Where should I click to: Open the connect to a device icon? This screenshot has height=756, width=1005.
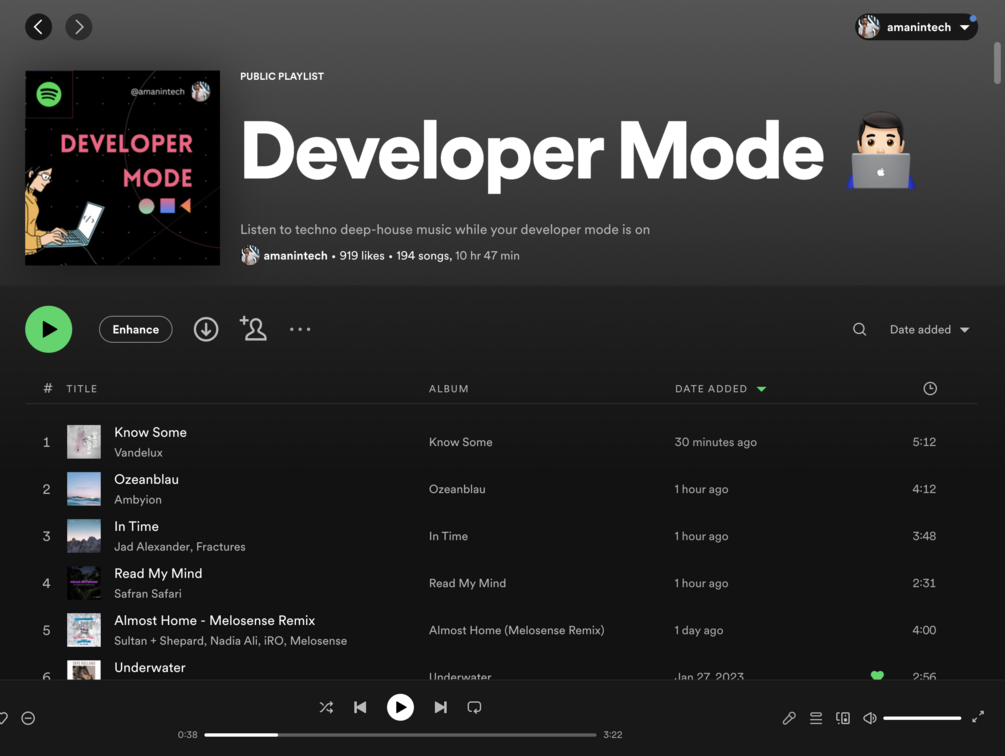pyautogui.click(x=843, y=718)
